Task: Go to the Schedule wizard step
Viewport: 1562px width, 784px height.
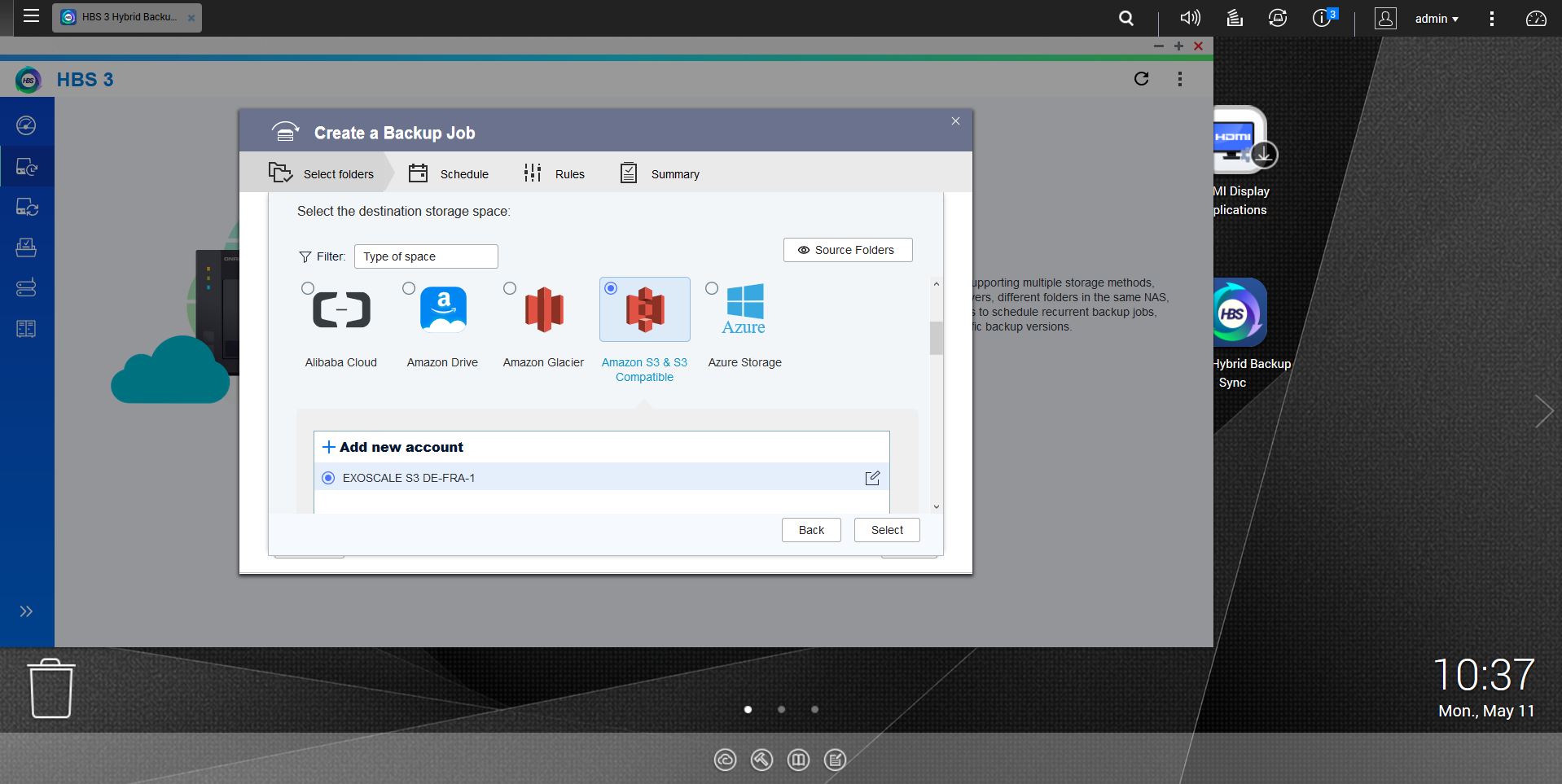Action: (449, 173)
